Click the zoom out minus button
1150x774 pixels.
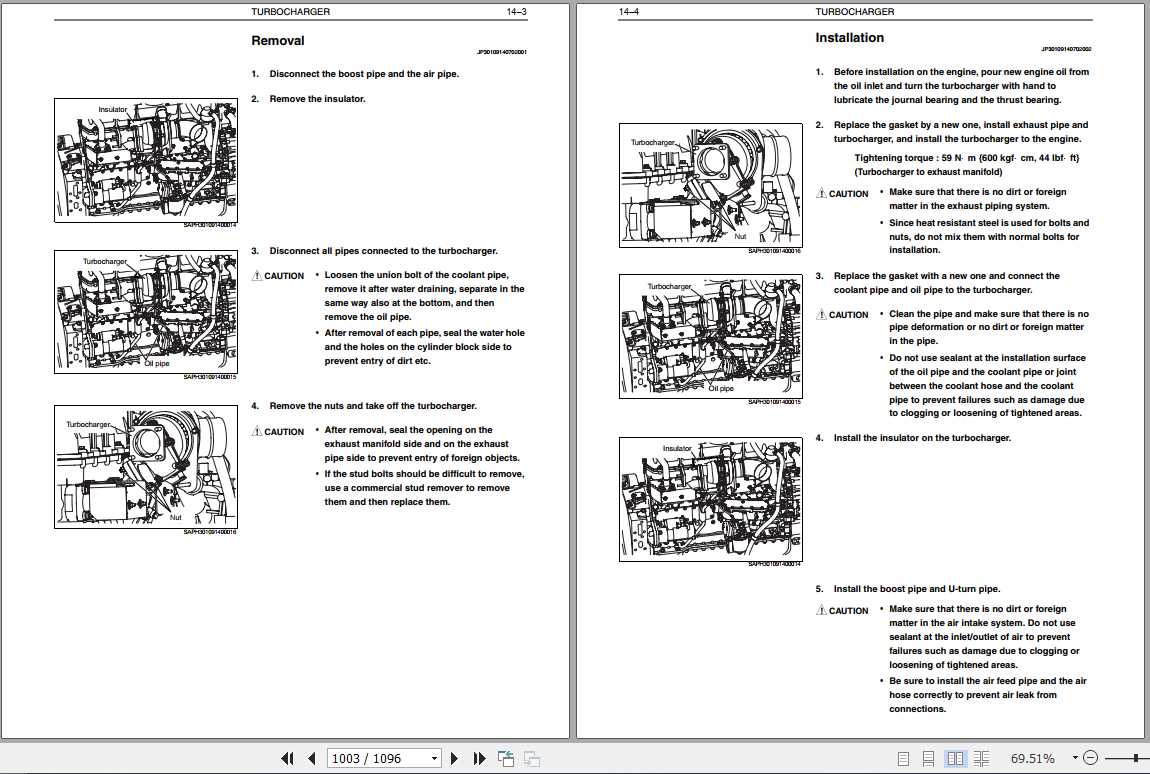pyautogui.click(x=1090, y=759)
